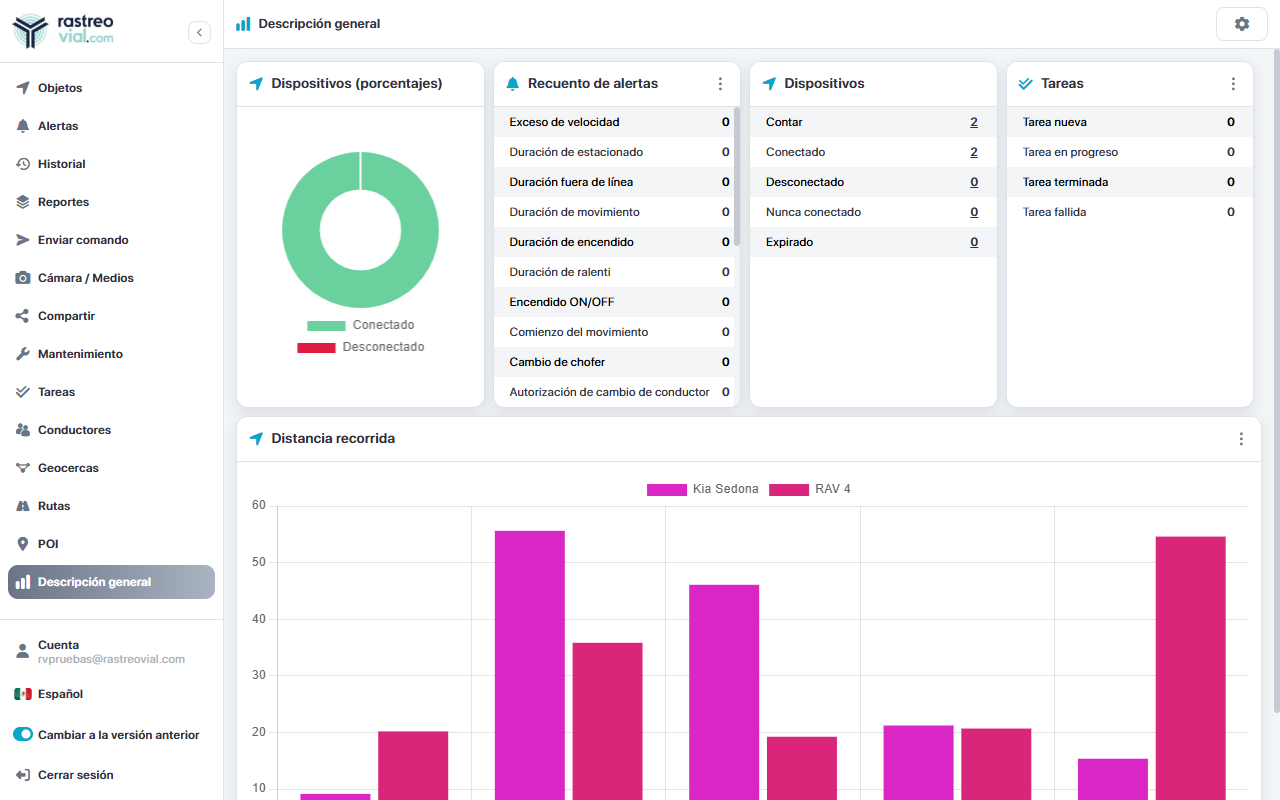Open Recuento de alertas three-dot menu
The image size is (1280, 800).
click(720, 84)
